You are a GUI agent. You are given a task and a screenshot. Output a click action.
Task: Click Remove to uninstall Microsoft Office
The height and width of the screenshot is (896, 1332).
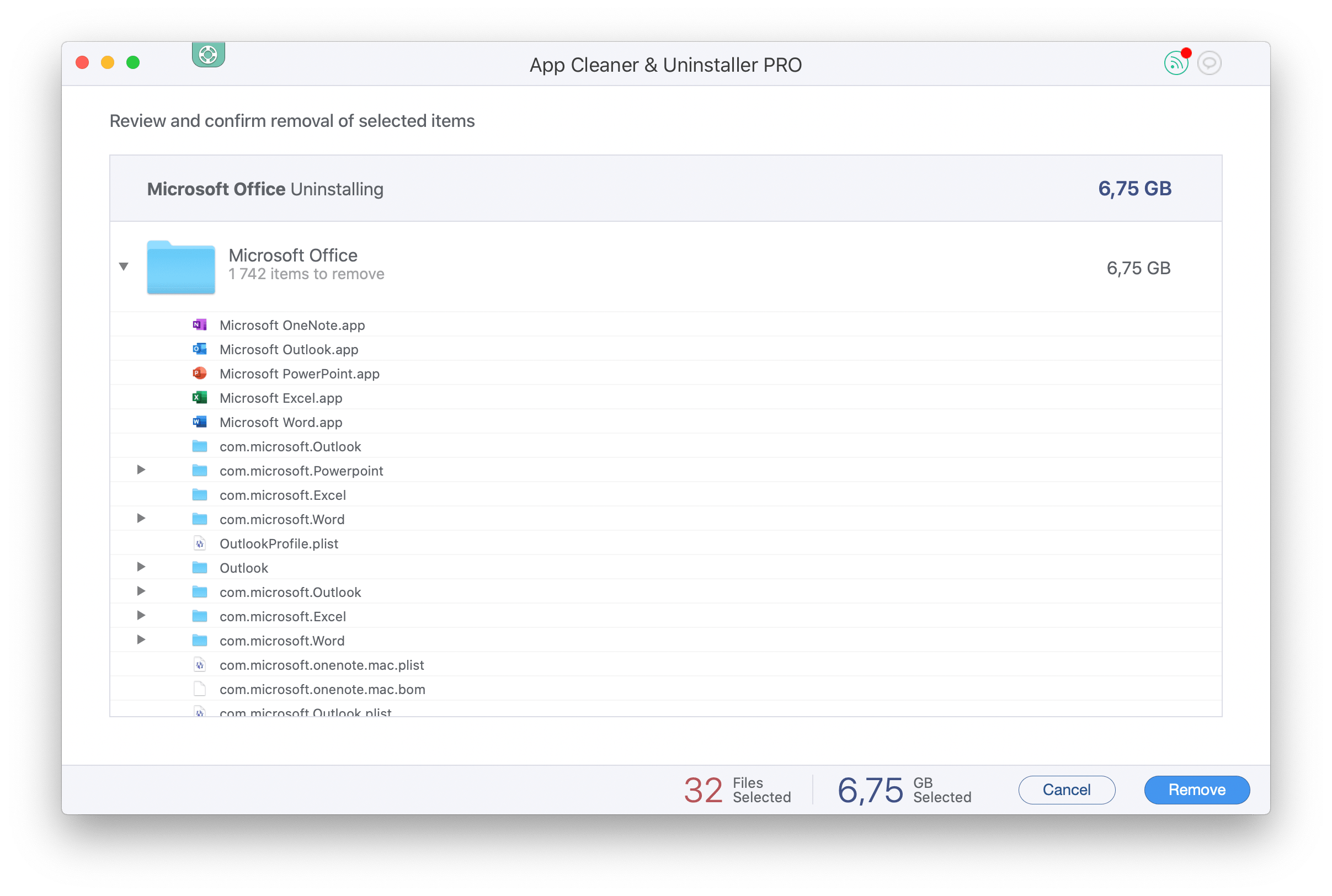[1196, 789]
